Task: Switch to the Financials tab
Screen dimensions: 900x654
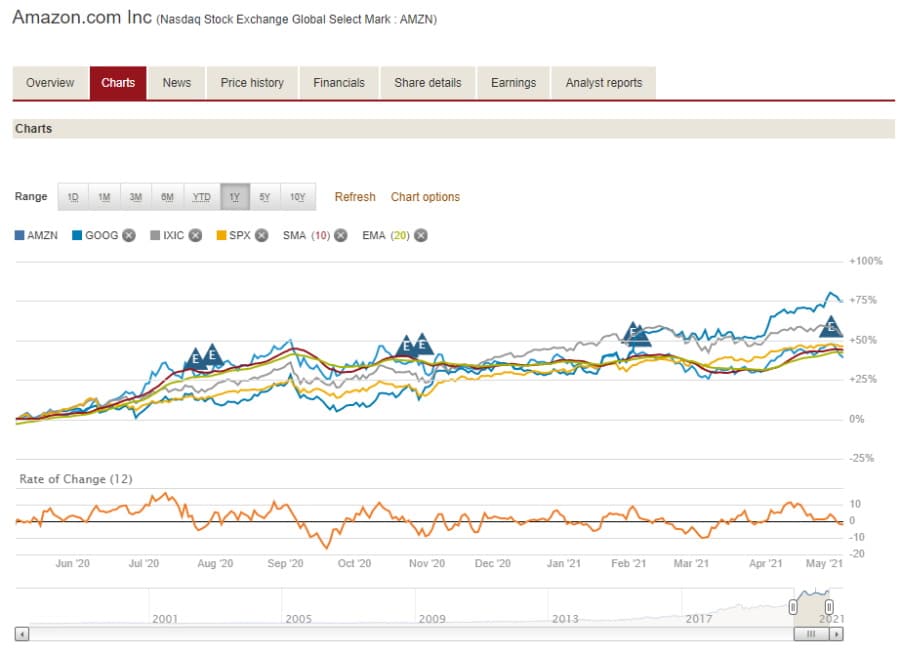Action: [340, 83]
